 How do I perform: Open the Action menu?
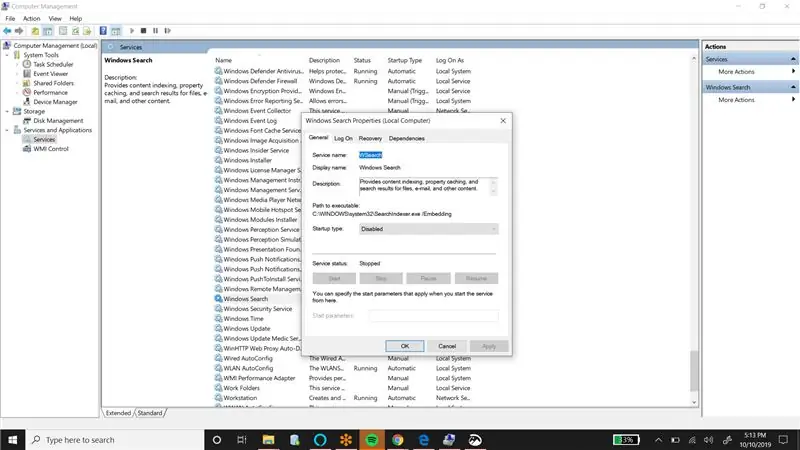click(x=31, y=18)
